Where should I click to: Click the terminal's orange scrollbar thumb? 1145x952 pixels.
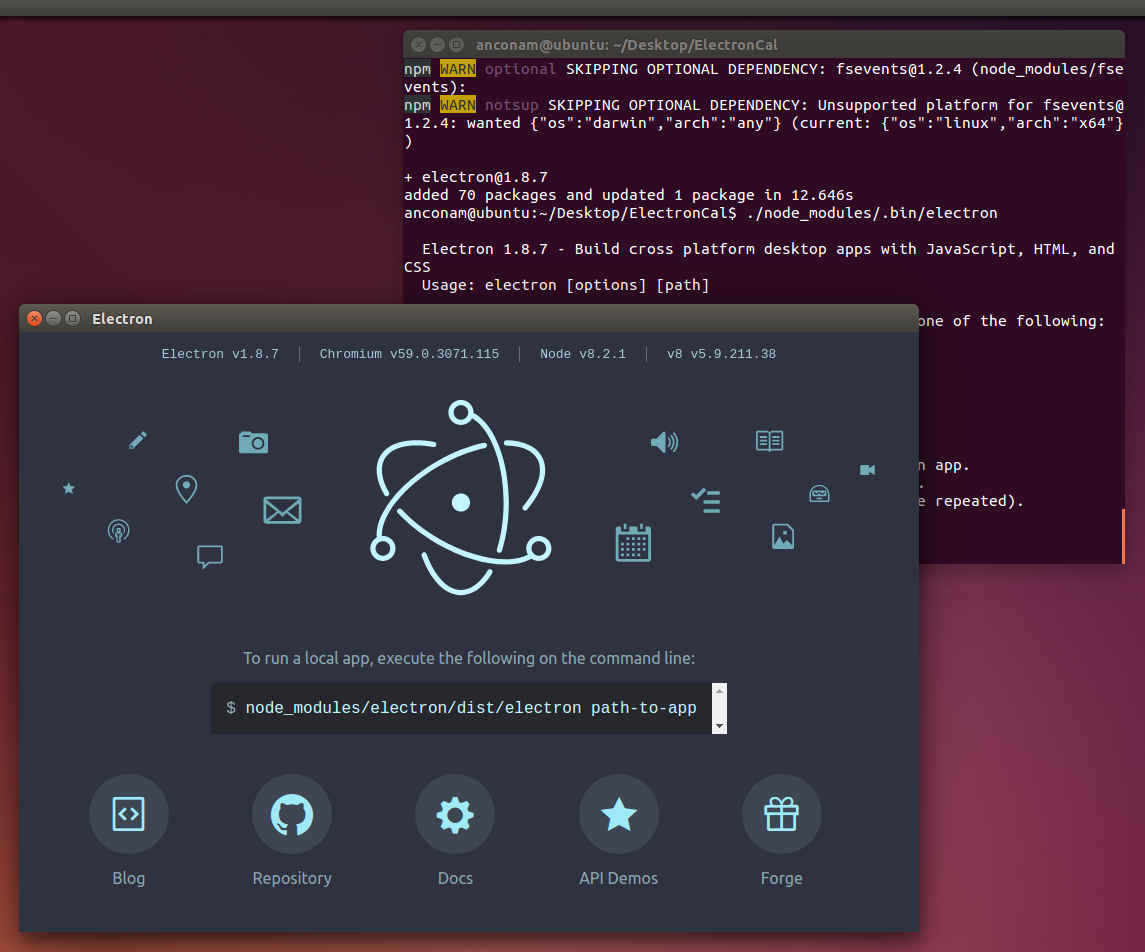pyautogui.click(x=1123, y=537)
